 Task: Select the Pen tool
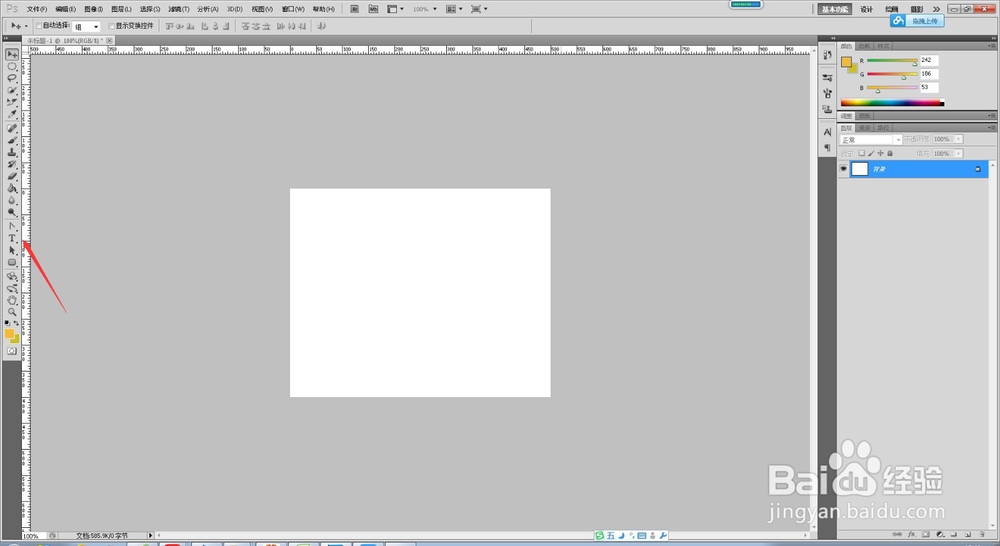point(12,226)
